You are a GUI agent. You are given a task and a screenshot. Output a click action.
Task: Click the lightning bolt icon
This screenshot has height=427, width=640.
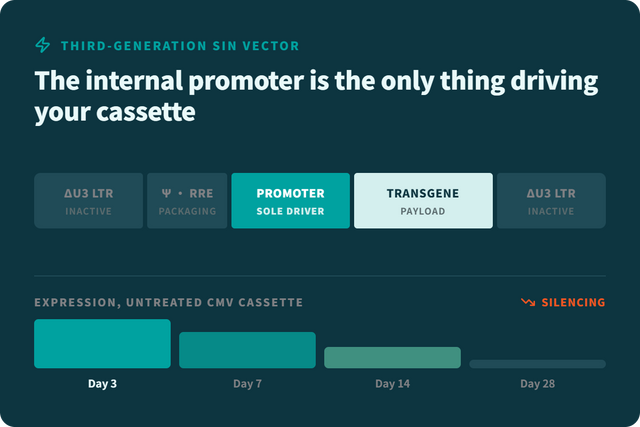(x=42, y=45)
